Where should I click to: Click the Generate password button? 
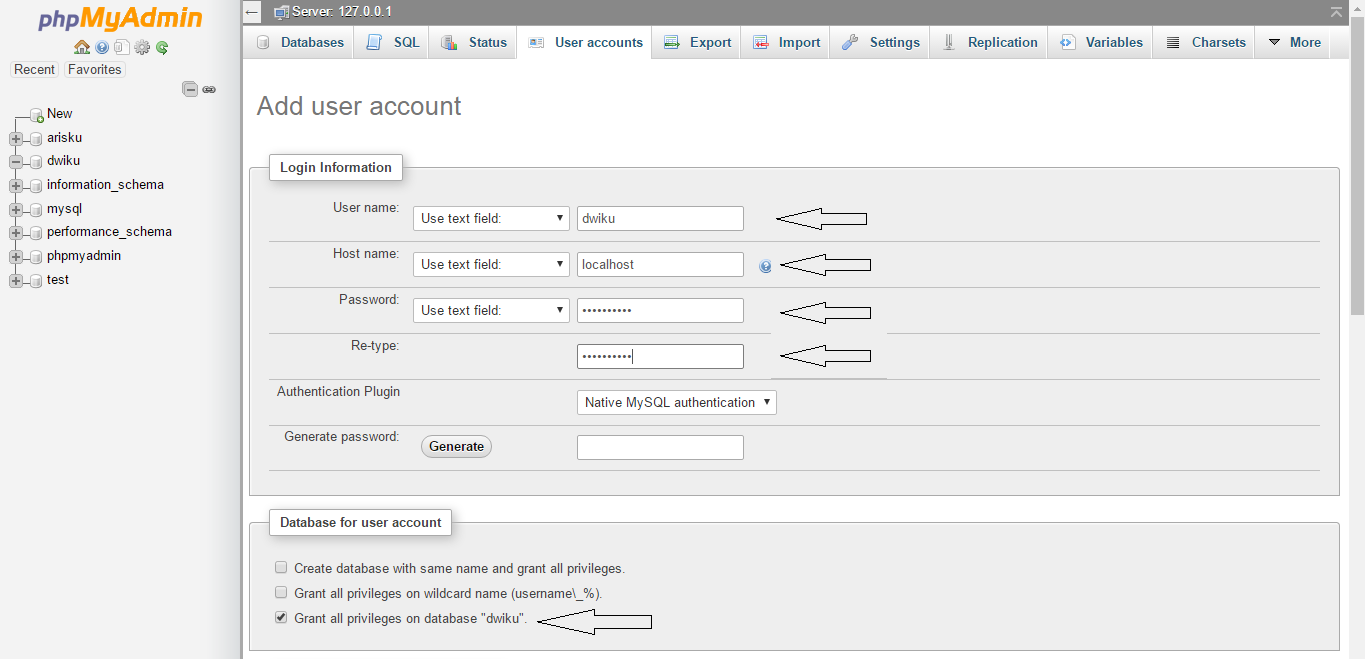tap(456, 446)
